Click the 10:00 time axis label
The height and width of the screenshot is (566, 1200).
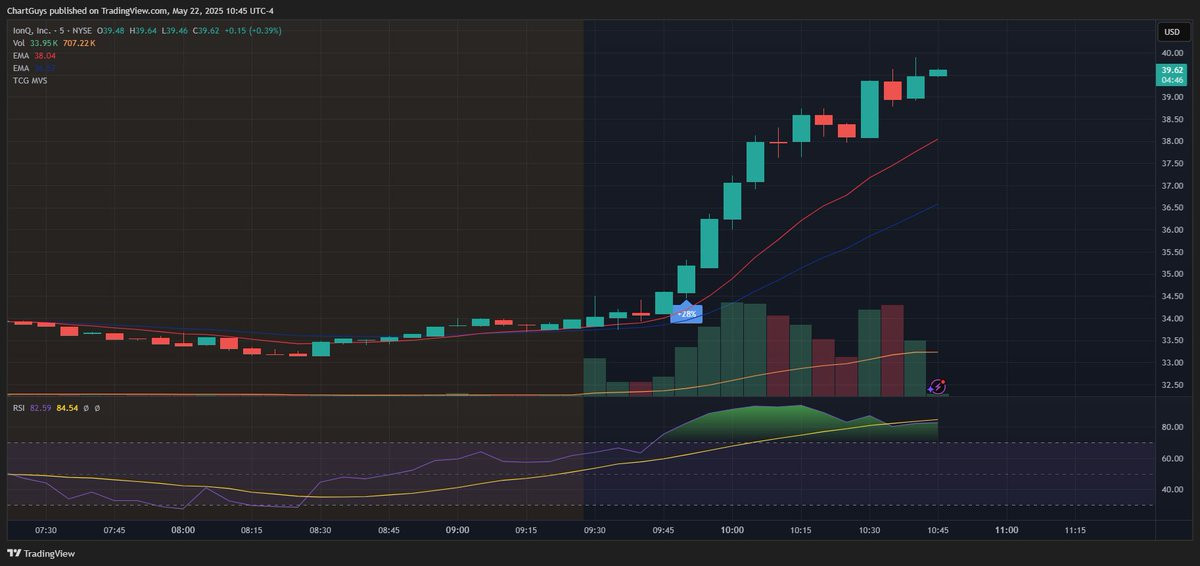pos(732,530)
